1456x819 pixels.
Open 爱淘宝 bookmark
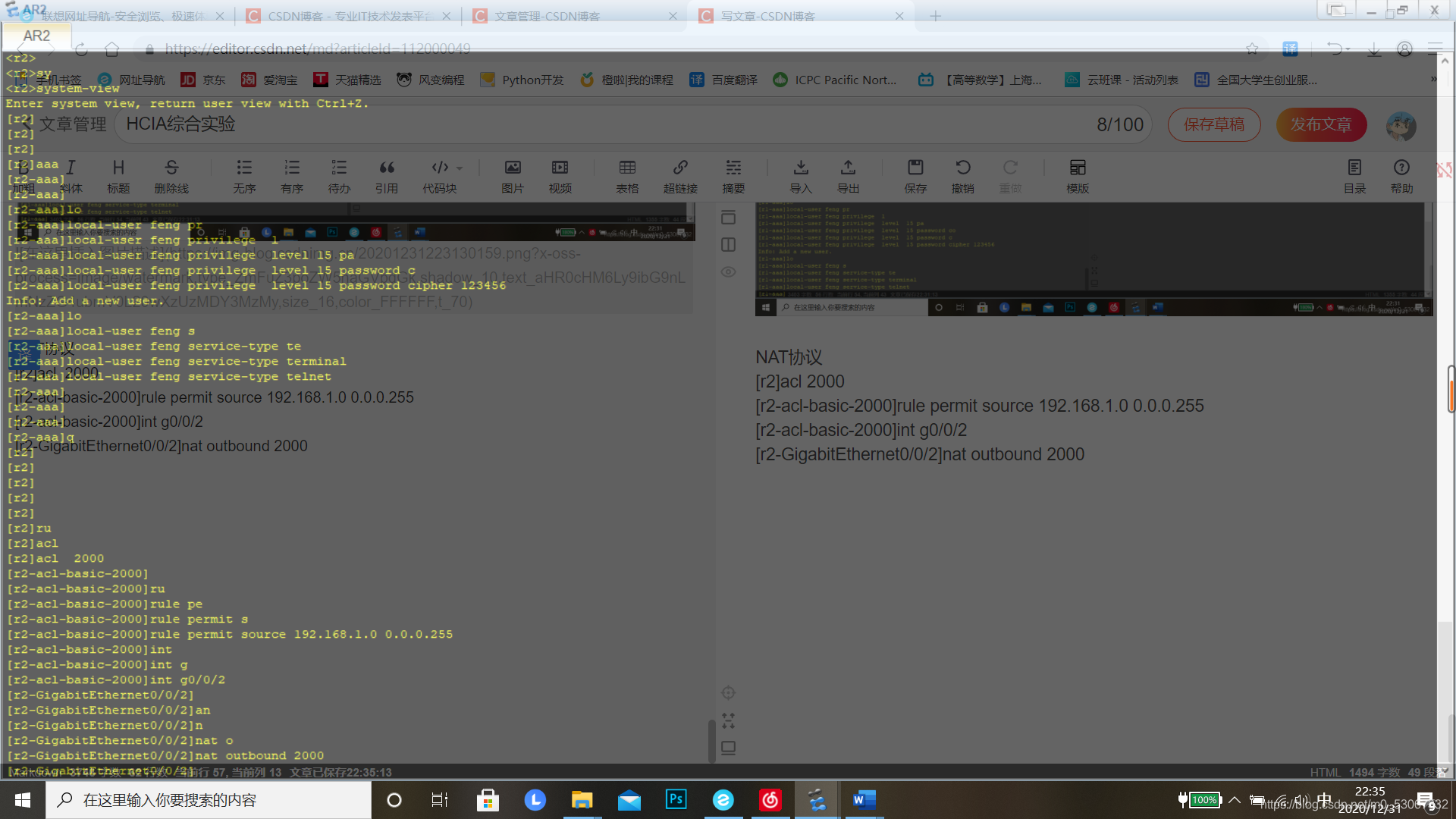pos(269,80)
